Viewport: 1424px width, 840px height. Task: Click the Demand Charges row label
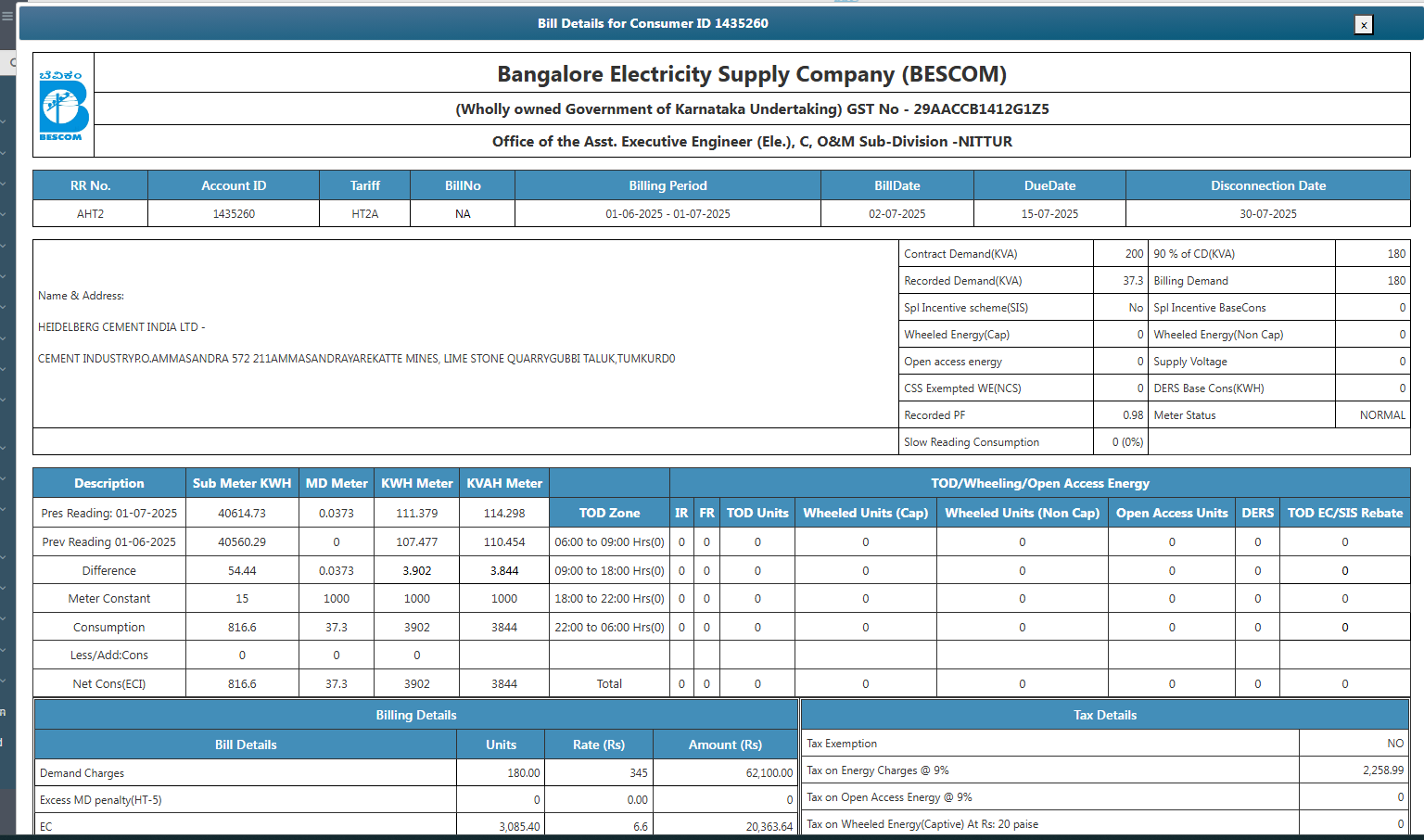tap(82, 773)
